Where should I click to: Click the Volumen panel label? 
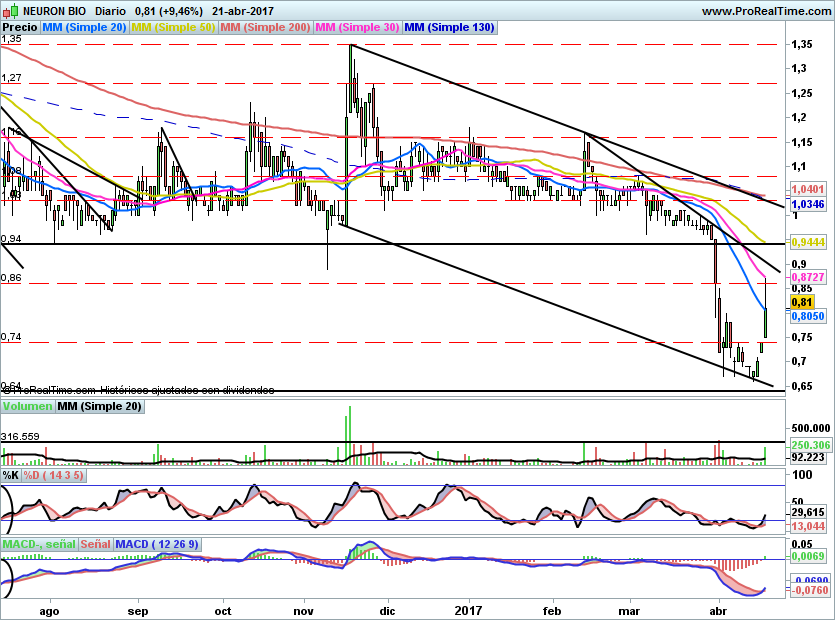pyautogui.click(x=27, y=407)
